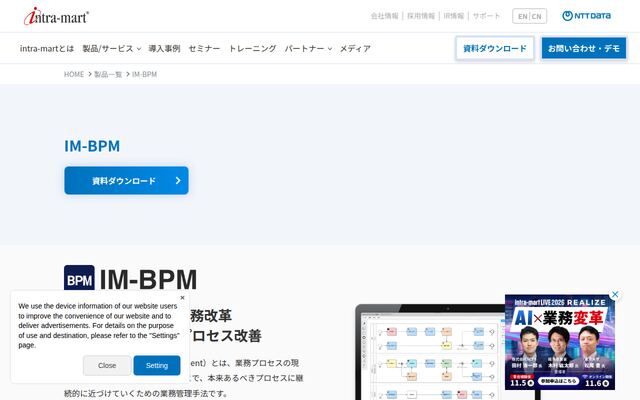Go to 製品一覧 in the breadcrumb
Screen dimensions: 640x400
click(x=108, y=74)
